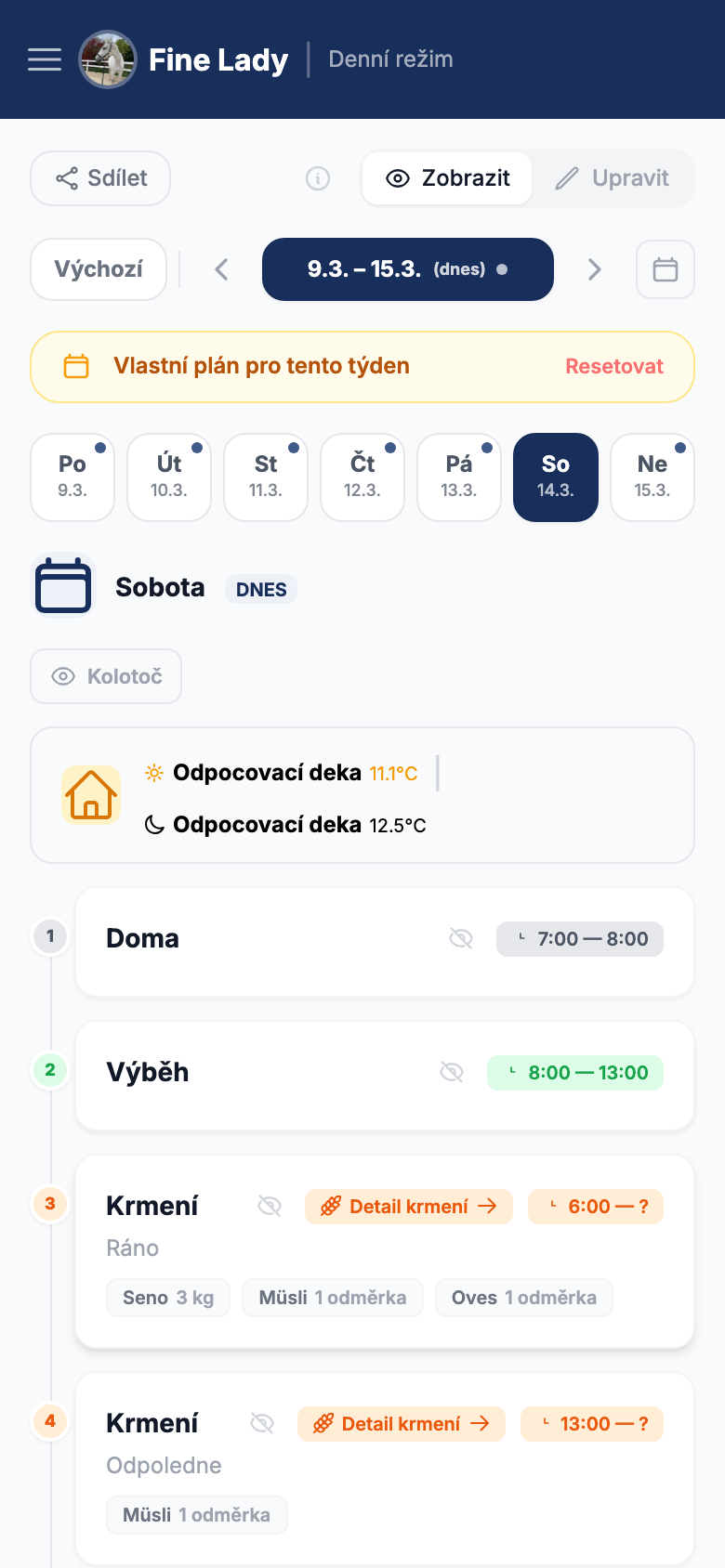This screenshot has height=1568, width=725.
Task: Open Detail krmení for Ráno feeding
Action: 409,1207
